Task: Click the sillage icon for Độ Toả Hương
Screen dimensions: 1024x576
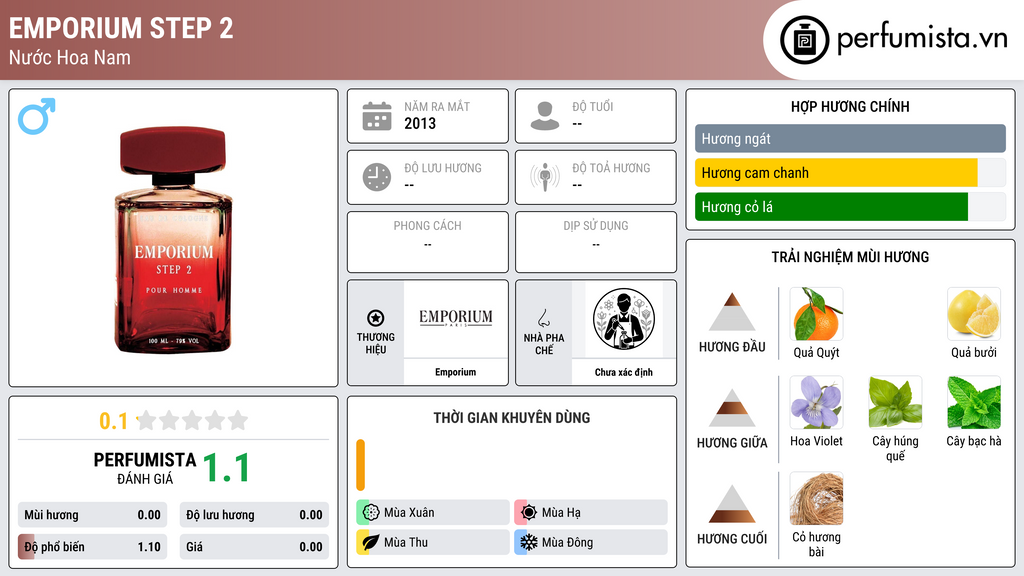Action: point(545,177)
